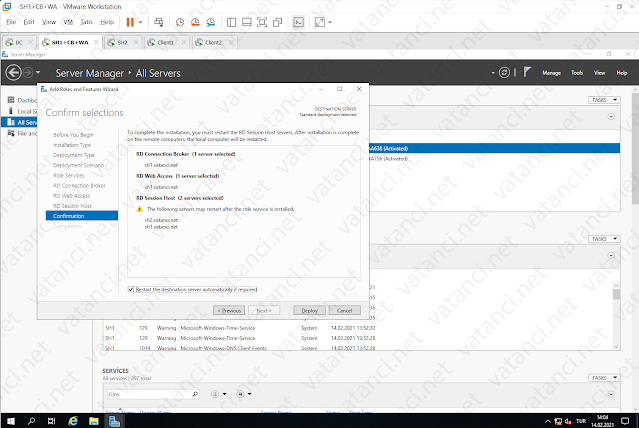
Task: Open the Services section TASKS dropdown
Action: tap(604, 378)
